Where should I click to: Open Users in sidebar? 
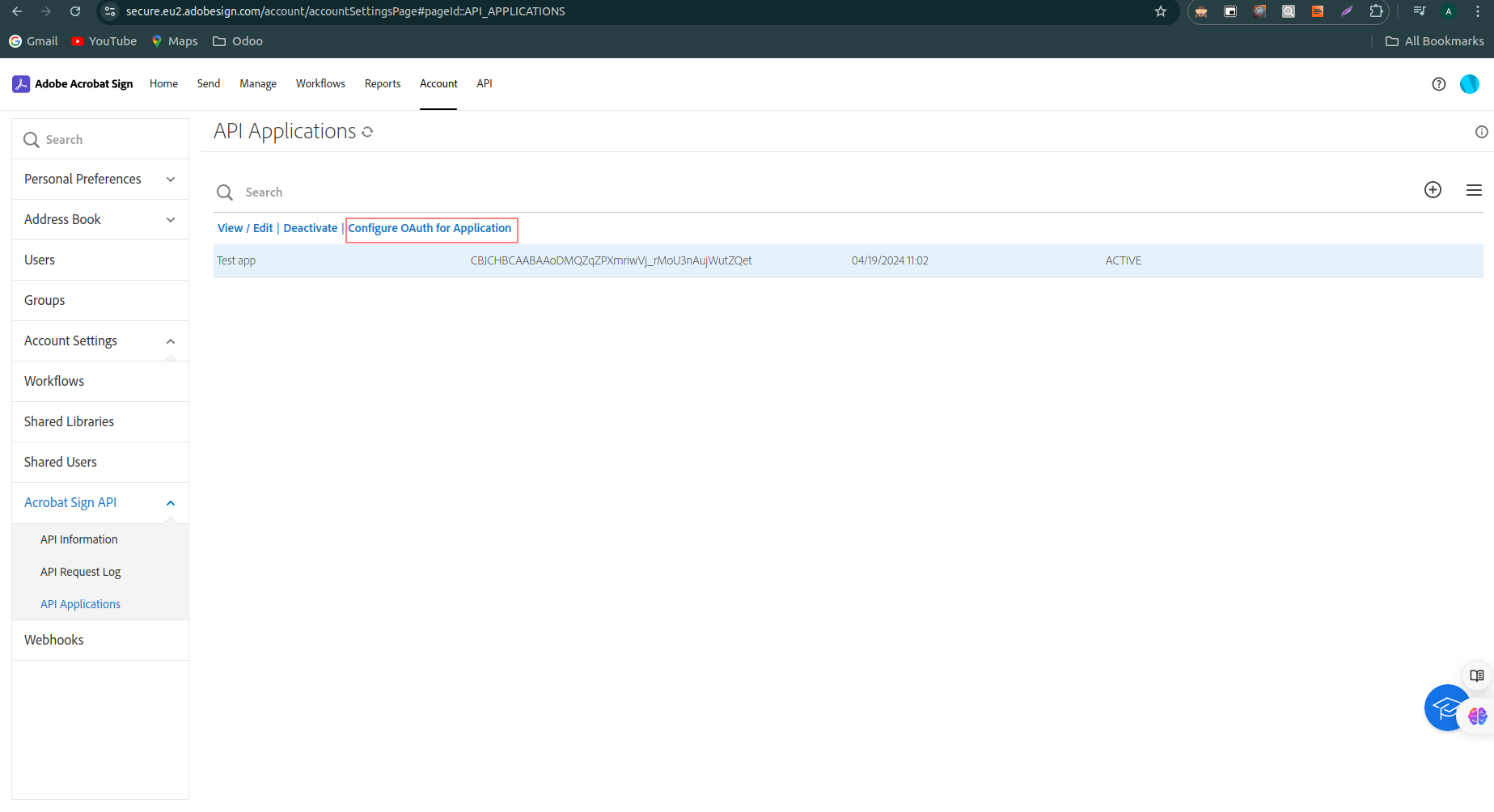coord(100,260)
